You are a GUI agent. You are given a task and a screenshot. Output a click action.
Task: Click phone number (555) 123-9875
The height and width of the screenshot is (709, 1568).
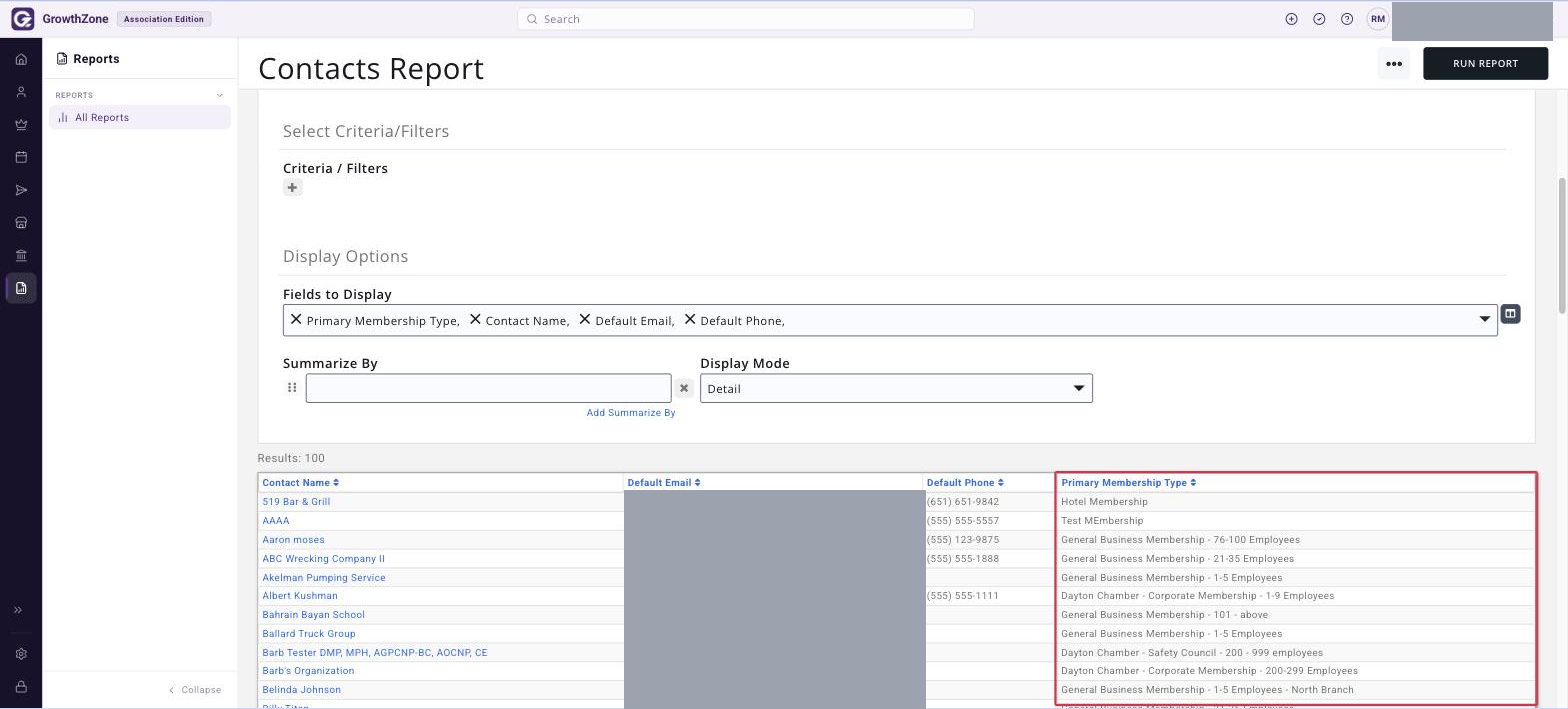tap(963, 540)
